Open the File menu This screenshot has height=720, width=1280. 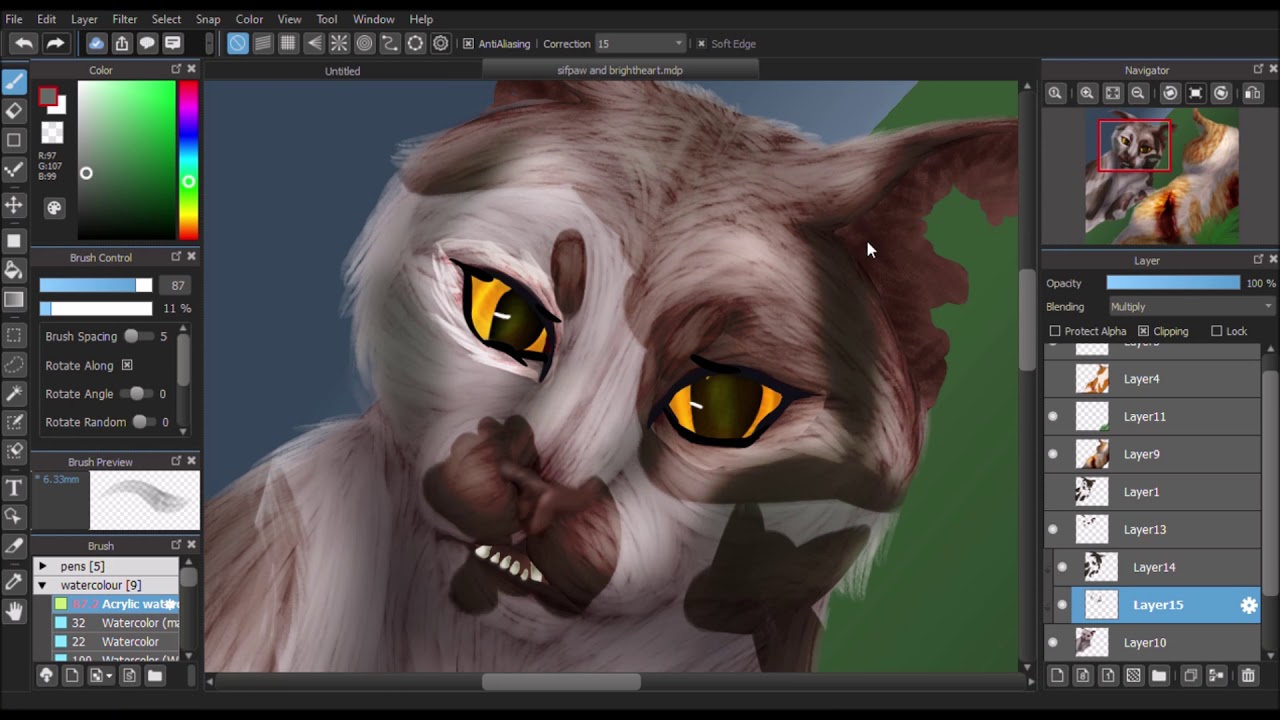pyautogui.click(x=14, y=19)
